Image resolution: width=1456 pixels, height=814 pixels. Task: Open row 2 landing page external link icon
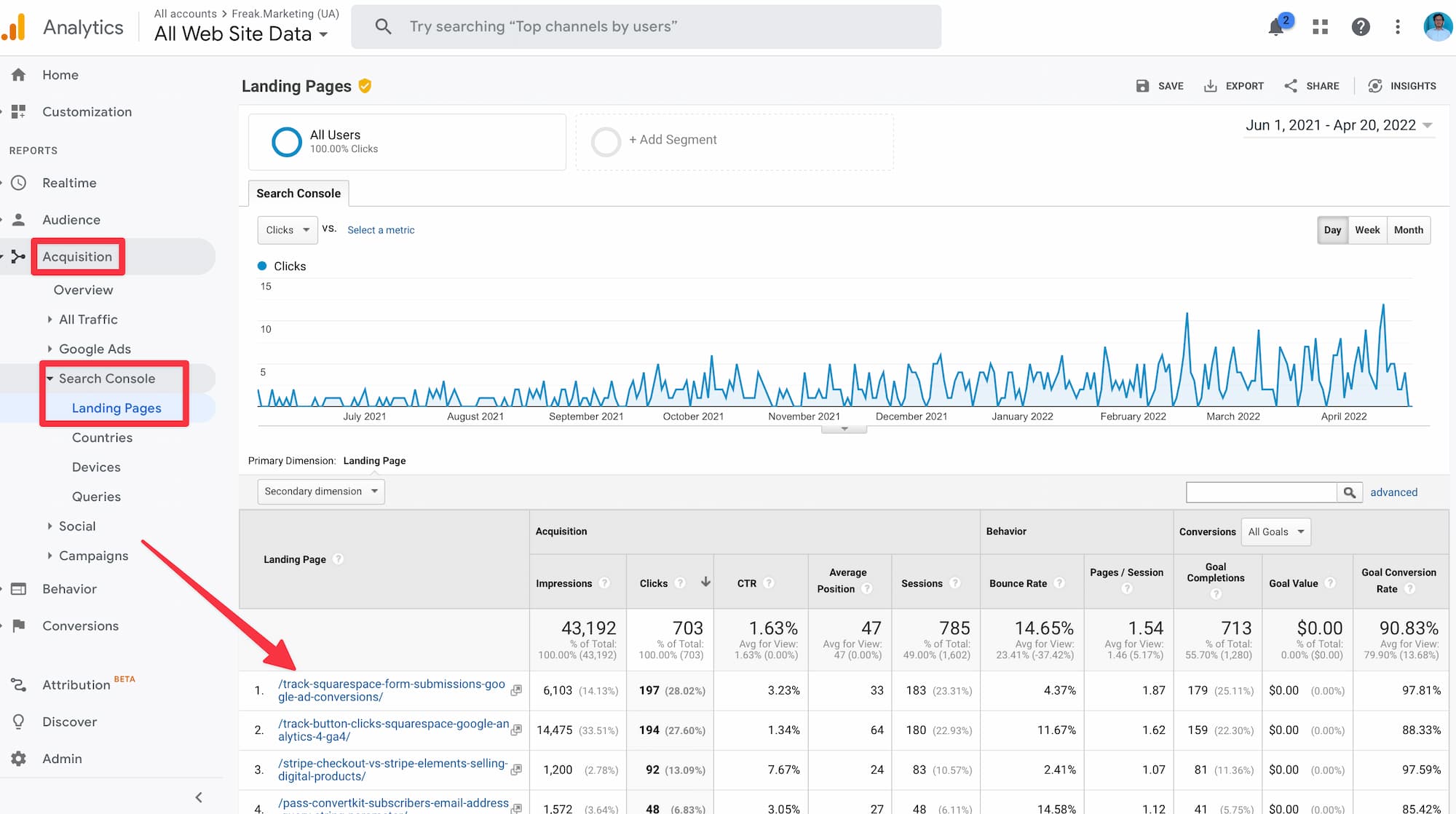tap(516, 730)
